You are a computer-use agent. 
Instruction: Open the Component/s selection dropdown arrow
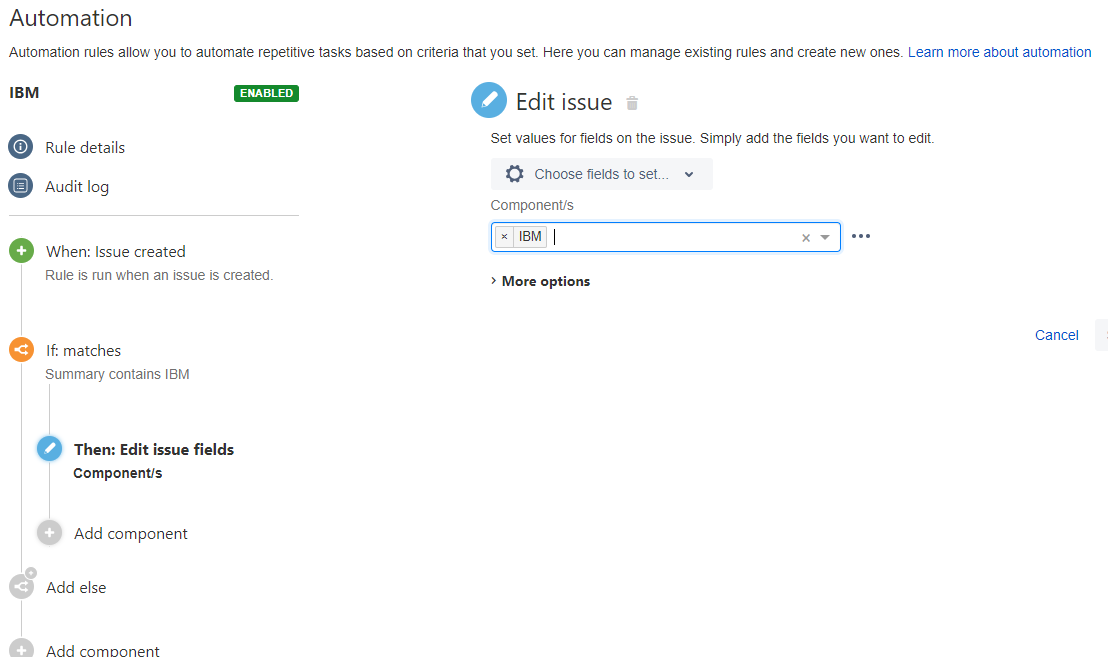point(824,237)
